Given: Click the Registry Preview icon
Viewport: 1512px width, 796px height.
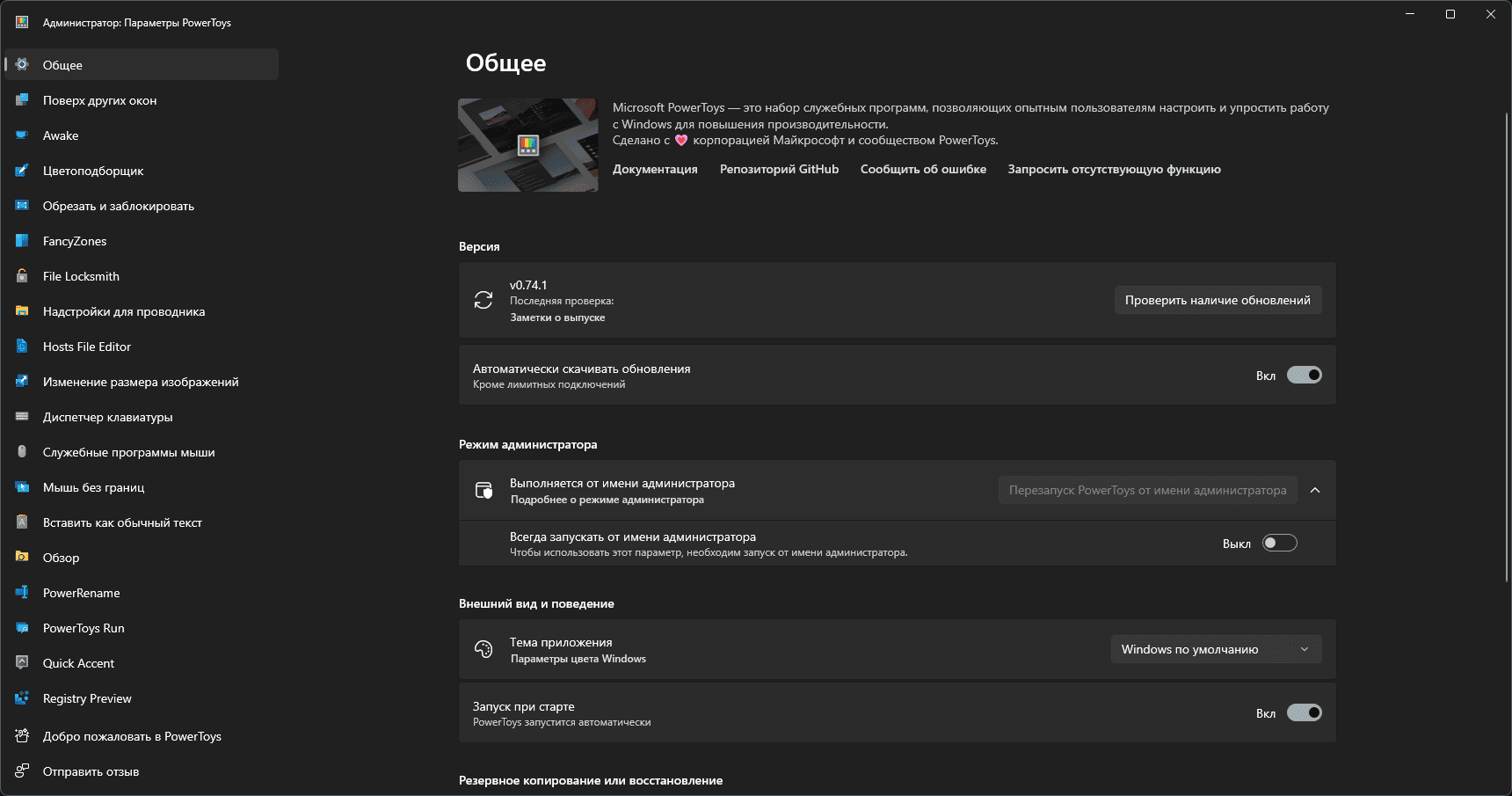Looking at the screenshot, I should [x=22, y=697].
